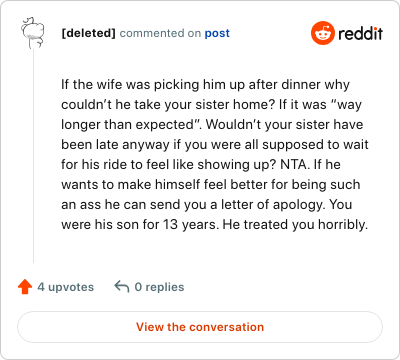400x360 pixels.
Task: Click the View the conversation button
Action: 200,327
